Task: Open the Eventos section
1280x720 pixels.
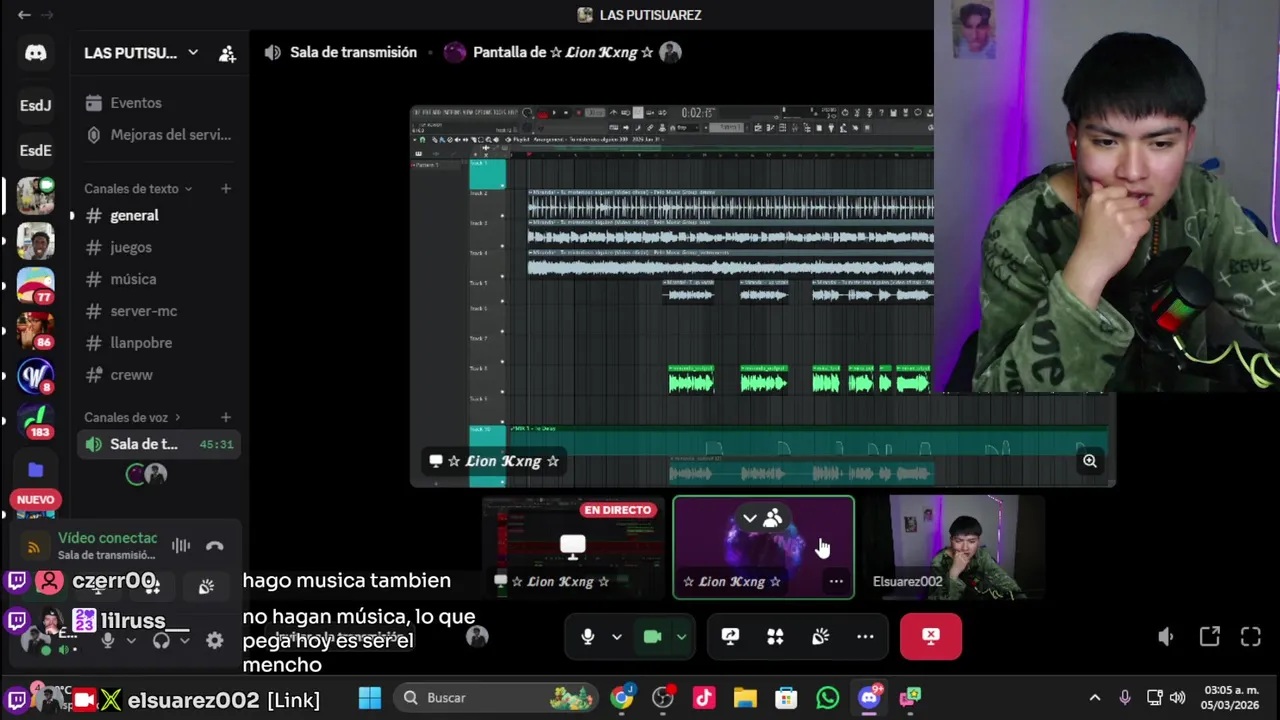Action: (x=136, y=103)
